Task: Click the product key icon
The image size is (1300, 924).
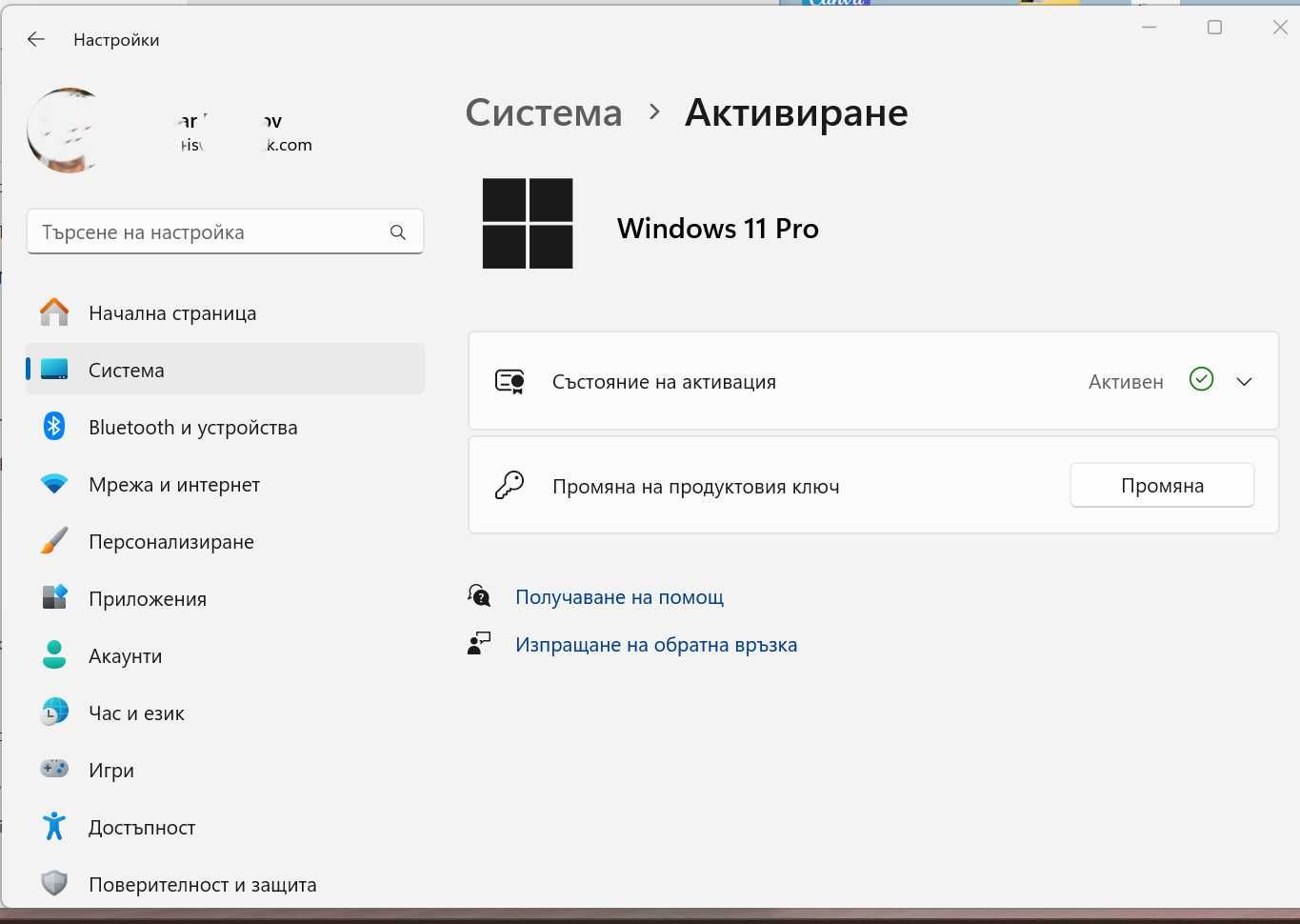Action: coord(510,485)
